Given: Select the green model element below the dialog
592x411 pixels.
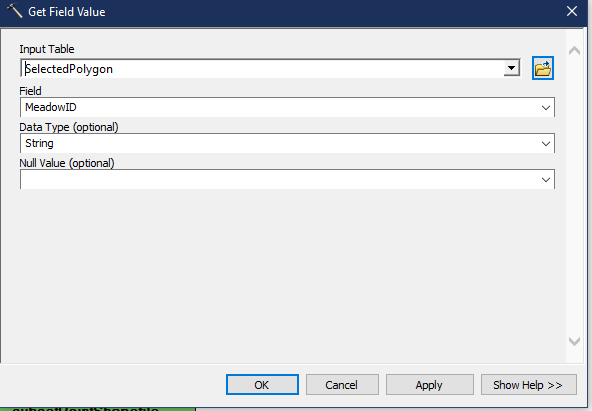Looking at the screenshot, I should (x=98, y=408).
